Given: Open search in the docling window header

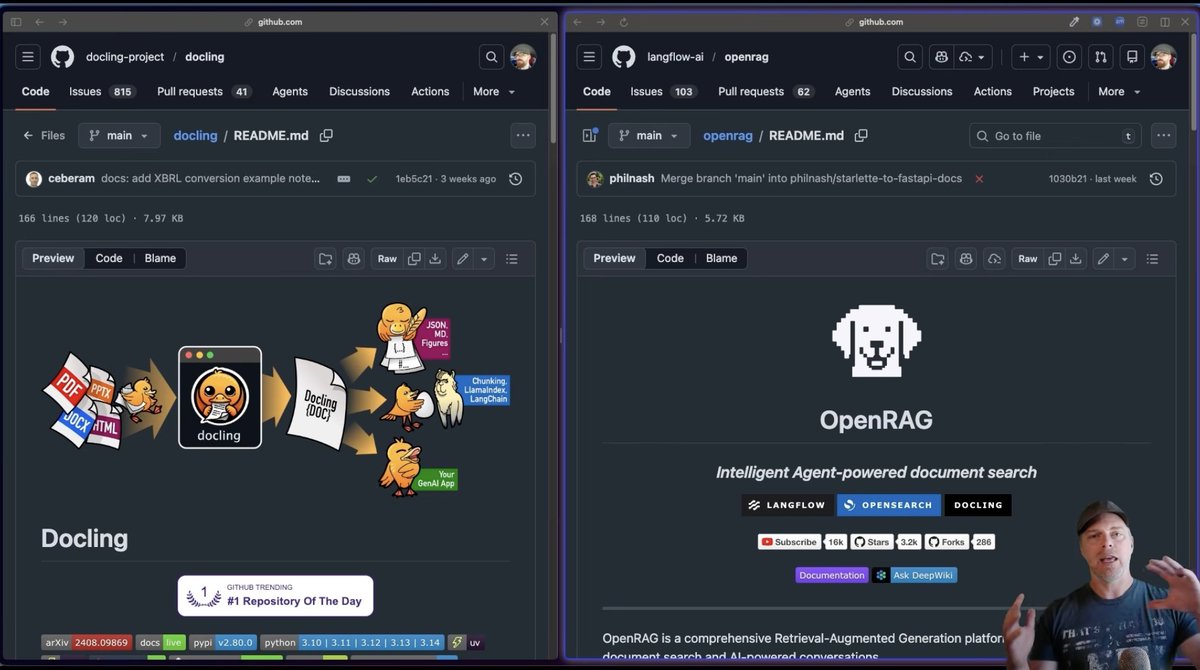Looking at the screenshot, I should (491, 57).
